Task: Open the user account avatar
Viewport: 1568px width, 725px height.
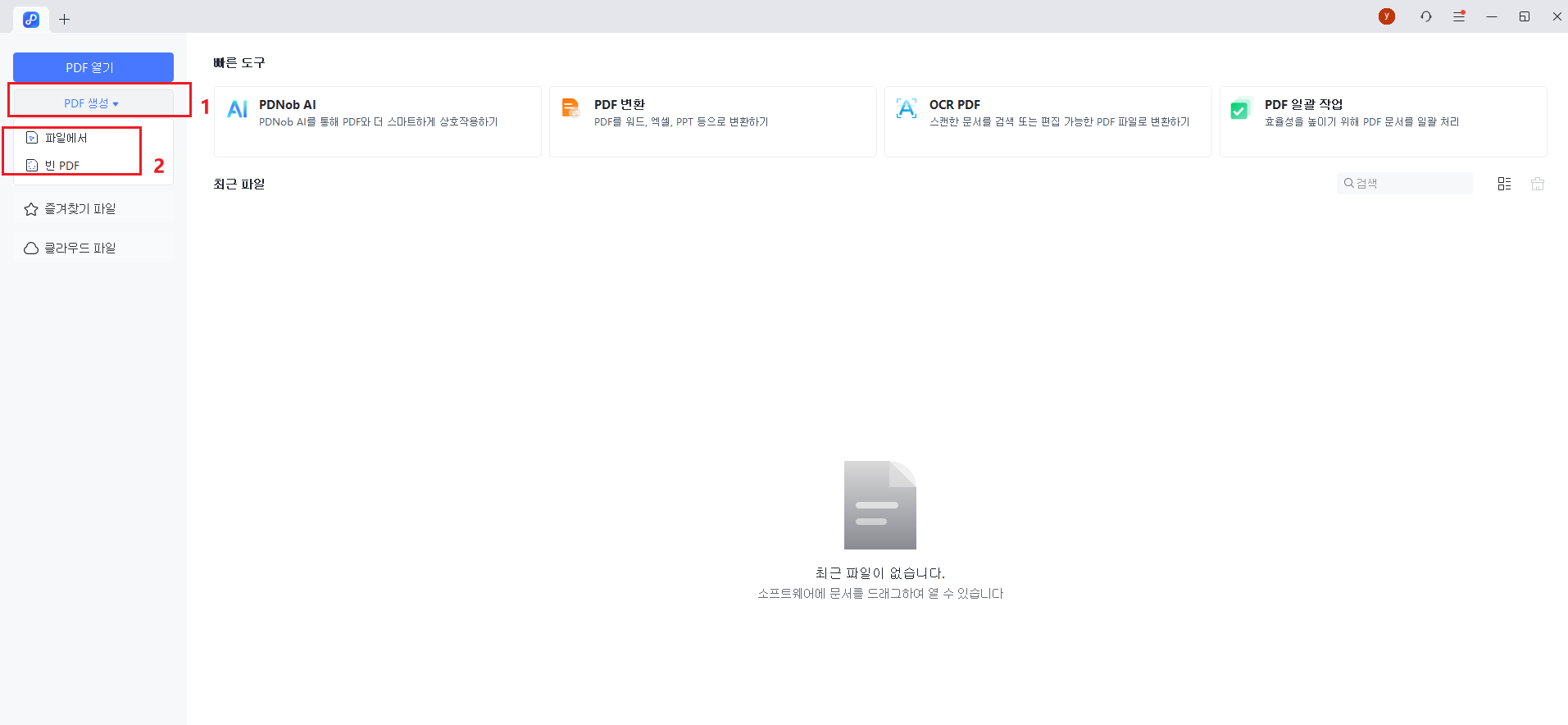Action: (1387, 16)
